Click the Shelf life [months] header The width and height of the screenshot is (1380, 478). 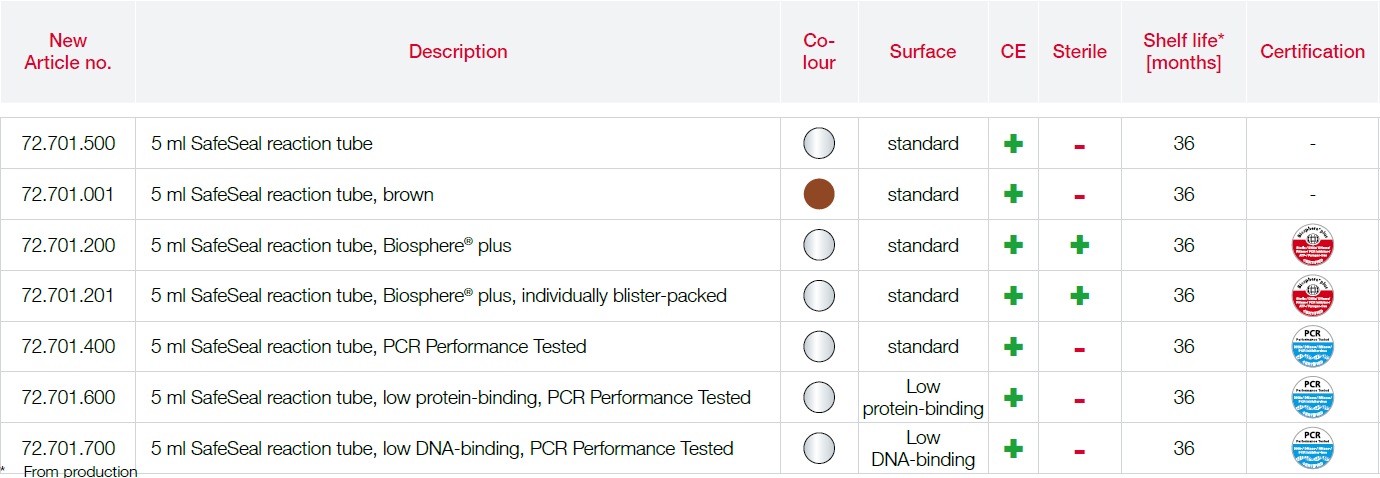pyautogui.click(x=1184, y=51)
